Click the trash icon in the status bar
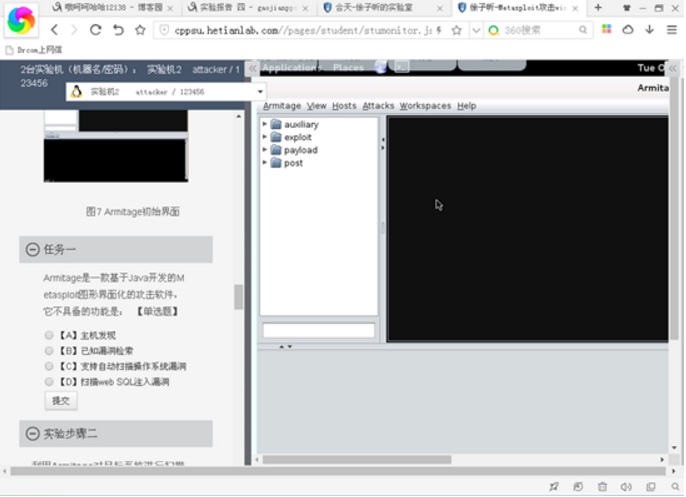This screenshot has height=497, width=686. 602,486
